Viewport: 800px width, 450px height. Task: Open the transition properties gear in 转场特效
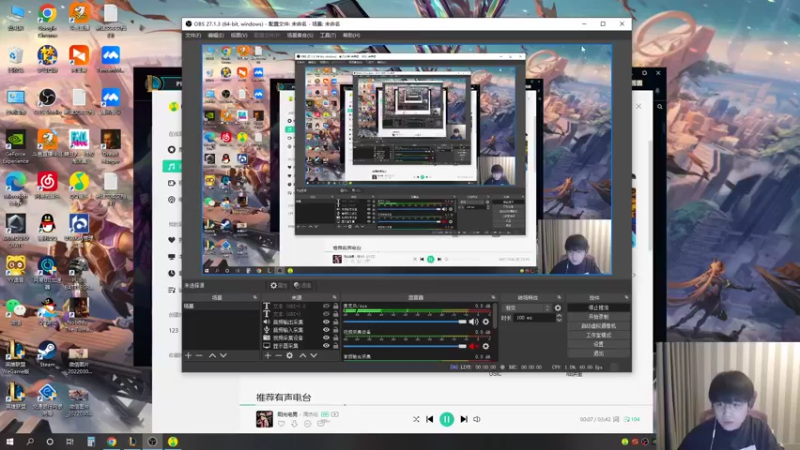point(558,308)
